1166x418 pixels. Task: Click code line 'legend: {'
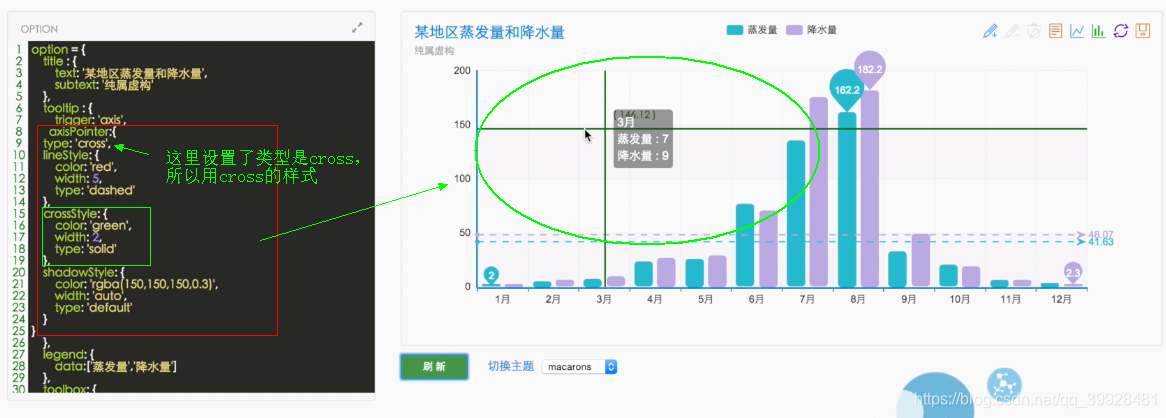(68, 354)
